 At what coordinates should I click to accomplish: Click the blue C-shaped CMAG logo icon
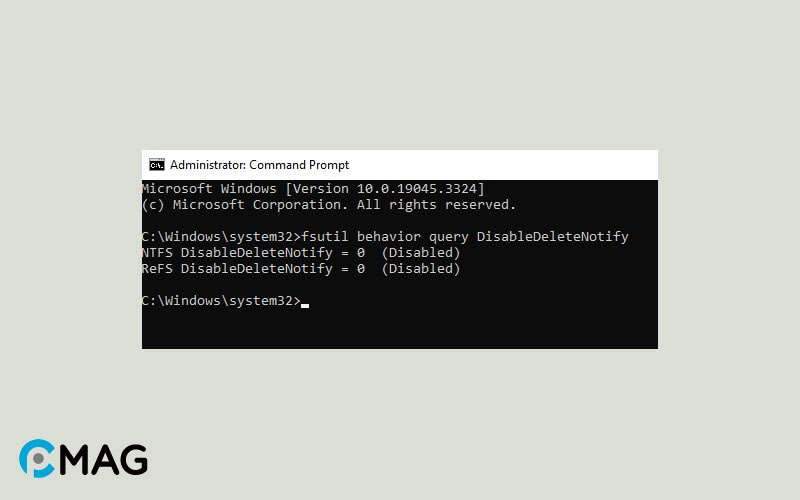click(37, 458)
